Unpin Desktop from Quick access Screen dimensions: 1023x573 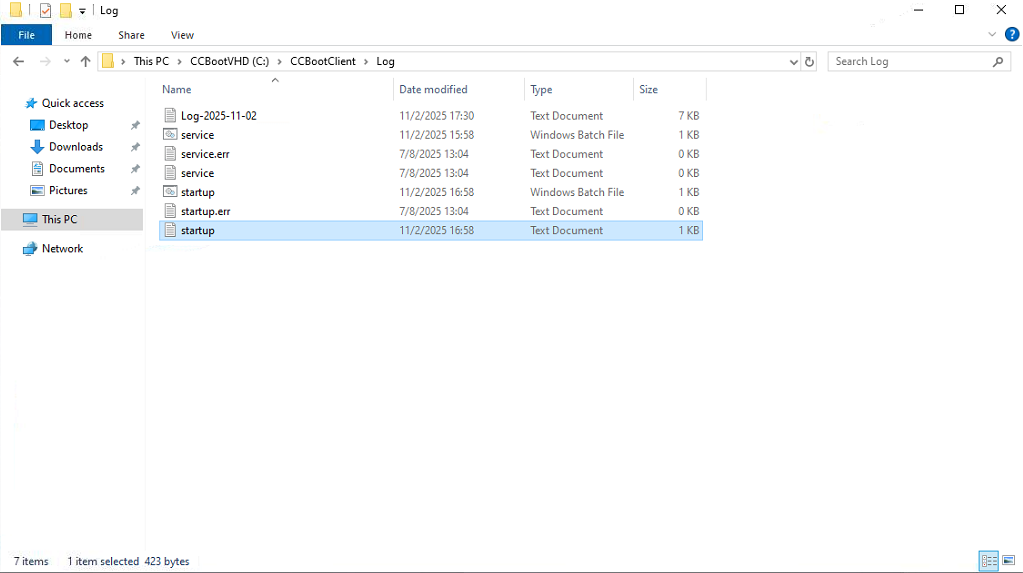(x=135, y=125)
